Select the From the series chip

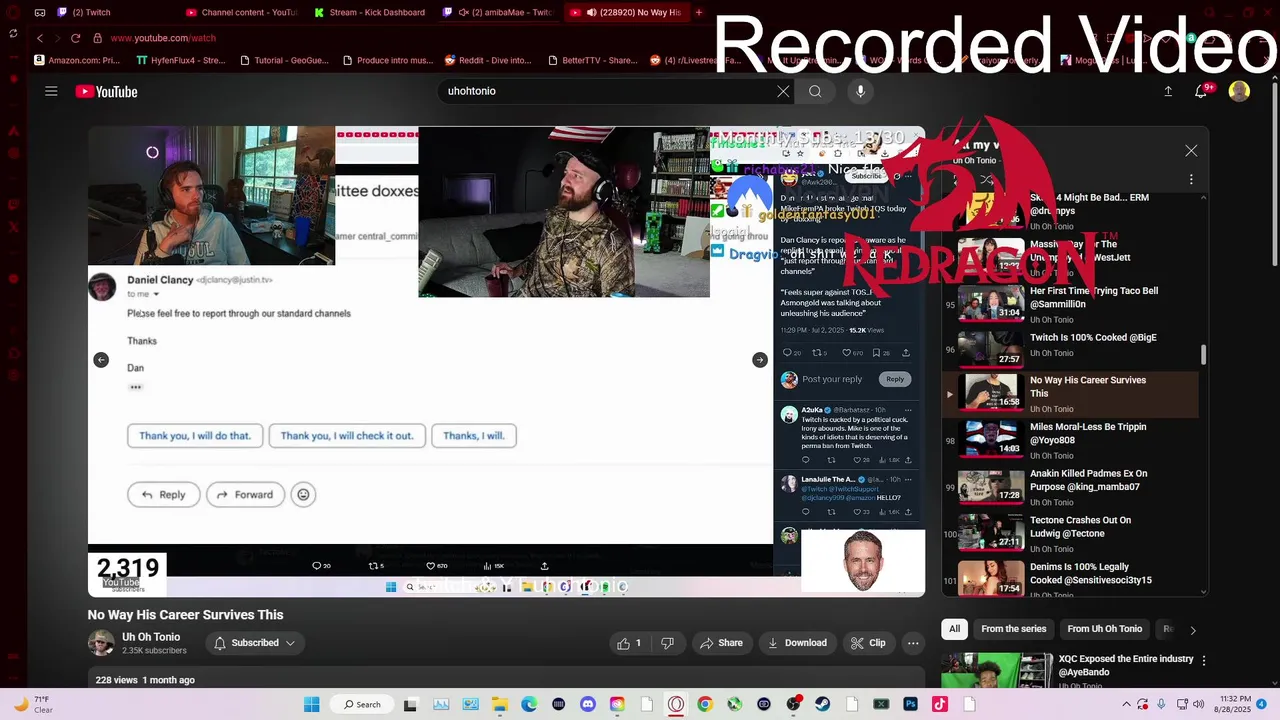pos(1013,629)
